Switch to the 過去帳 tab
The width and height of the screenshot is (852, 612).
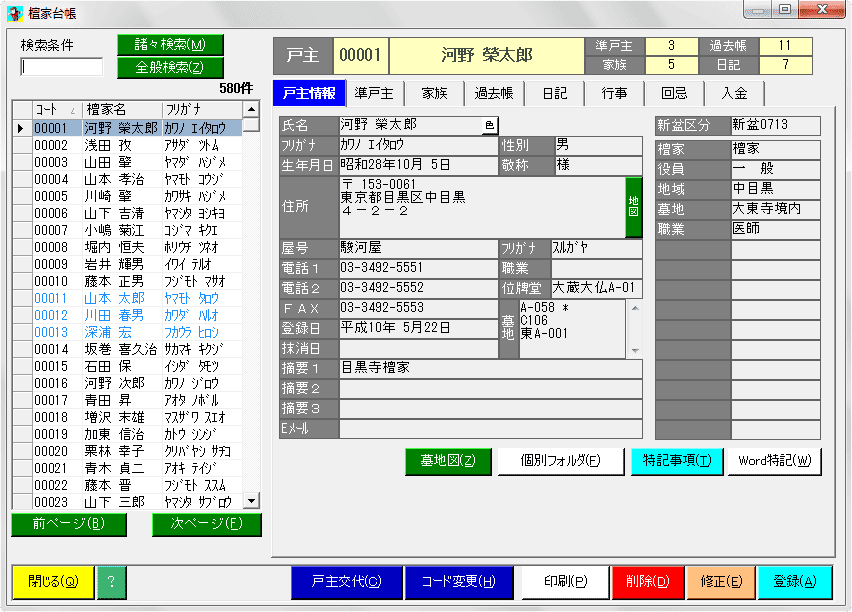pyautogui.click(x=494, y=93)
